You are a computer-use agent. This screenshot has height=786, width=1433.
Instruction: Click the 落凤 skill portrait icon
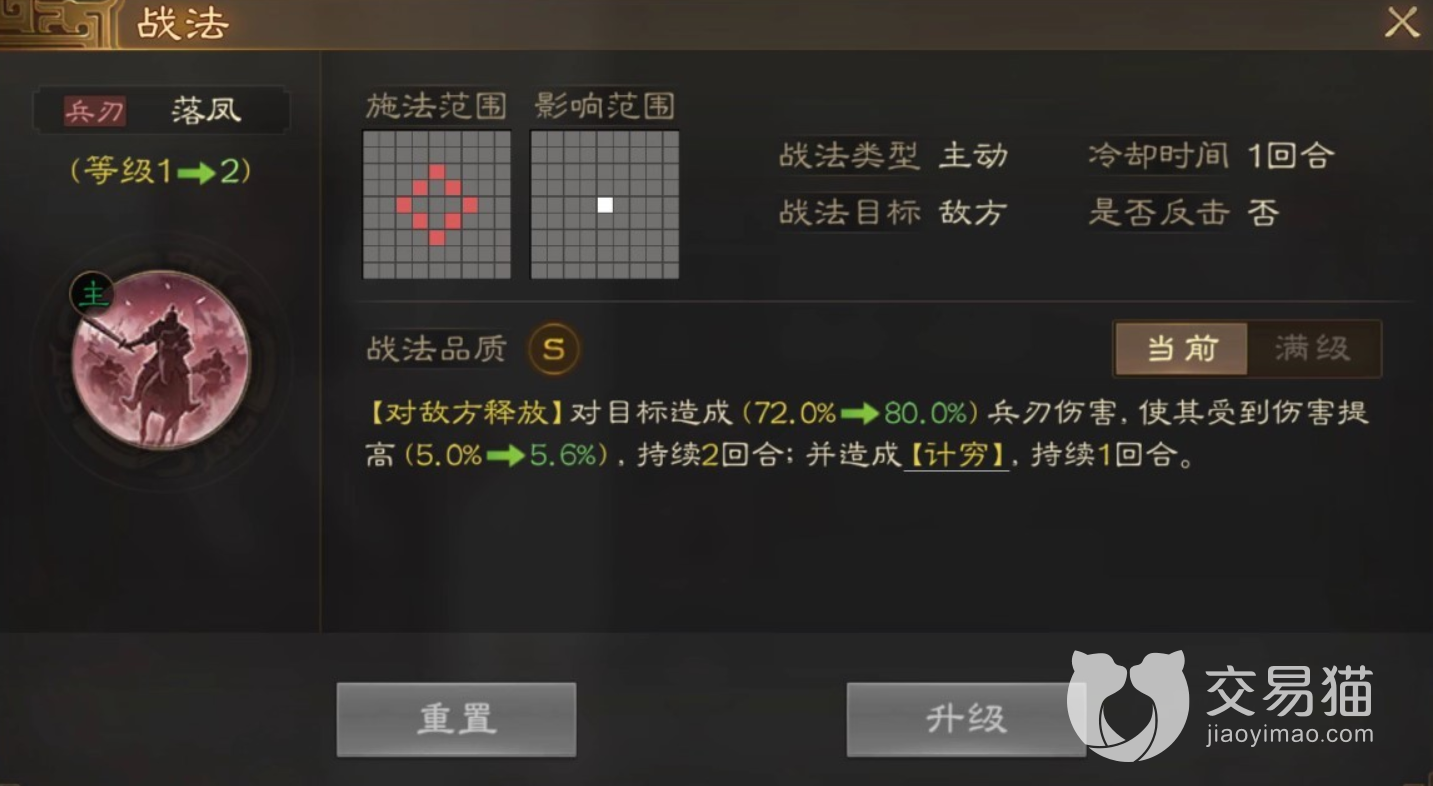161,360
